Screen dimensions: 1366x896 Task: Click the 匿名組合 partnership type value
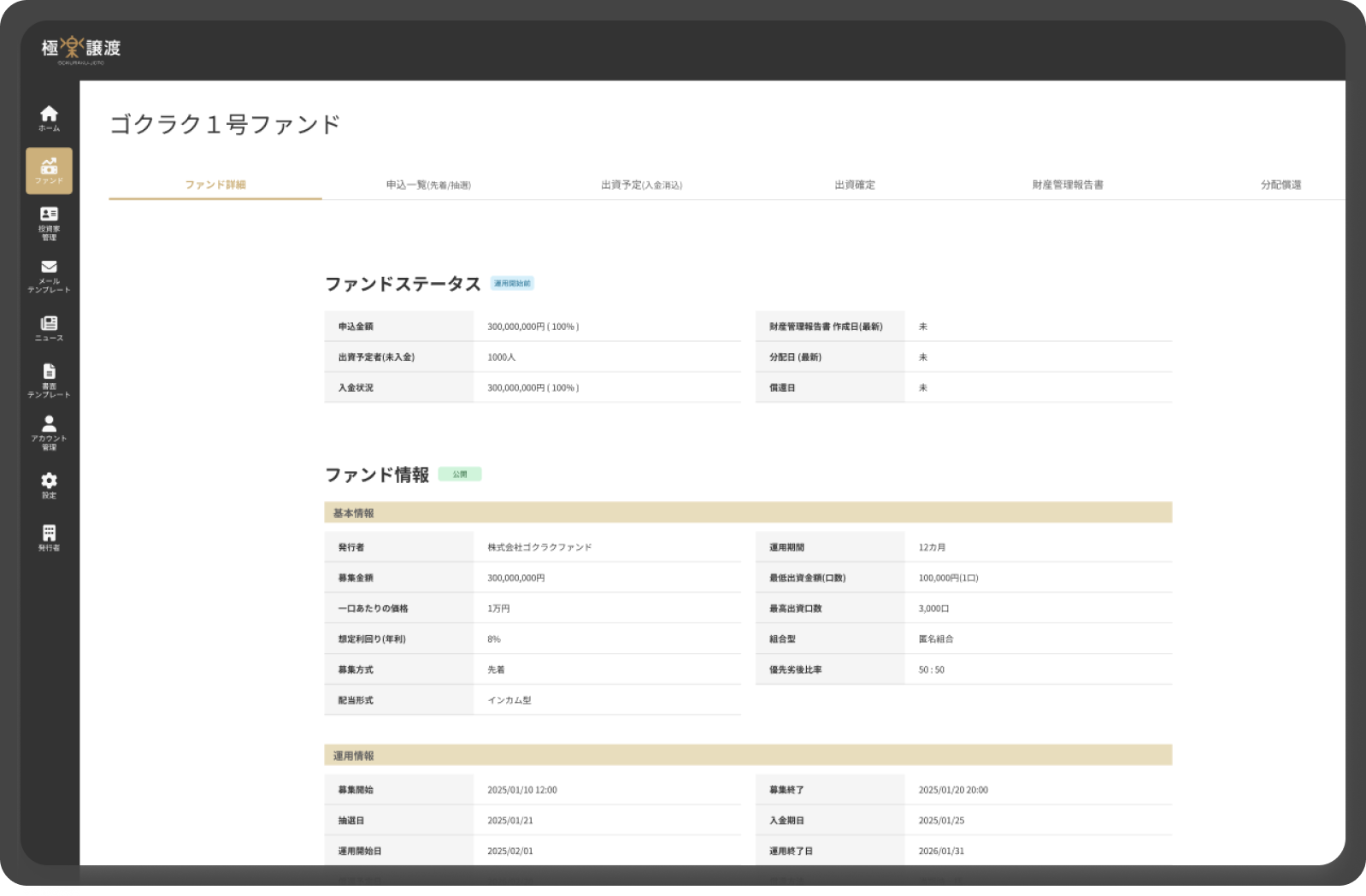(x=935, y=640)
